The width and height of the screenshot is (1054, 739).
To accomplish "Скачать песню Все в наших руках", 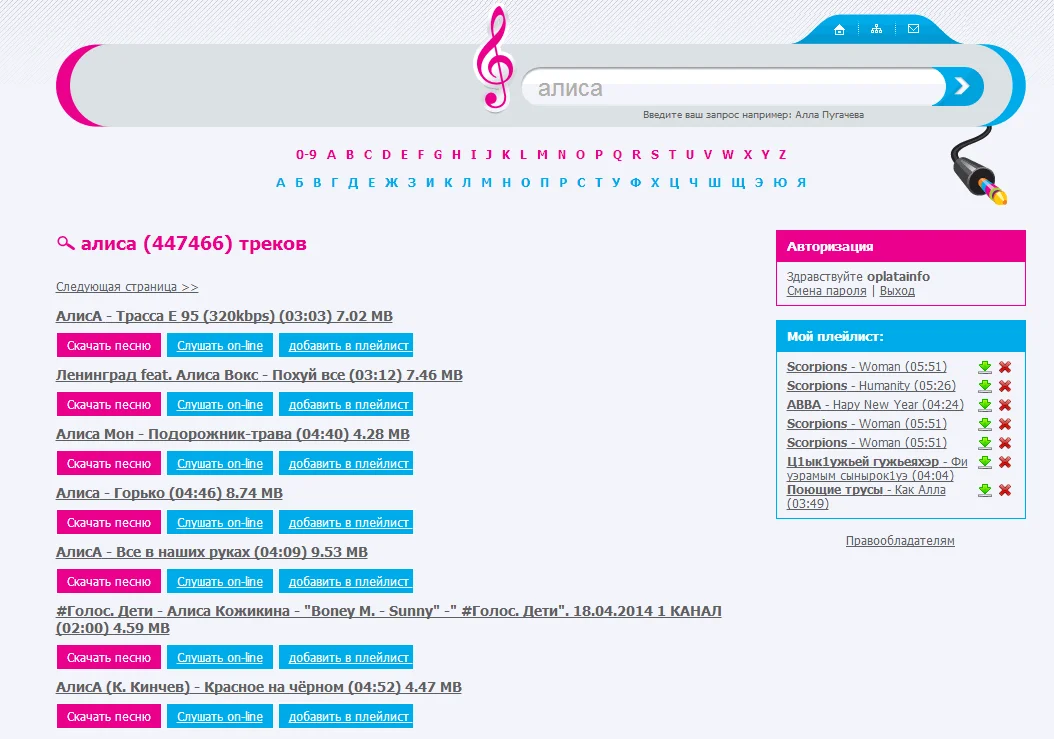I will click(109, 582).
